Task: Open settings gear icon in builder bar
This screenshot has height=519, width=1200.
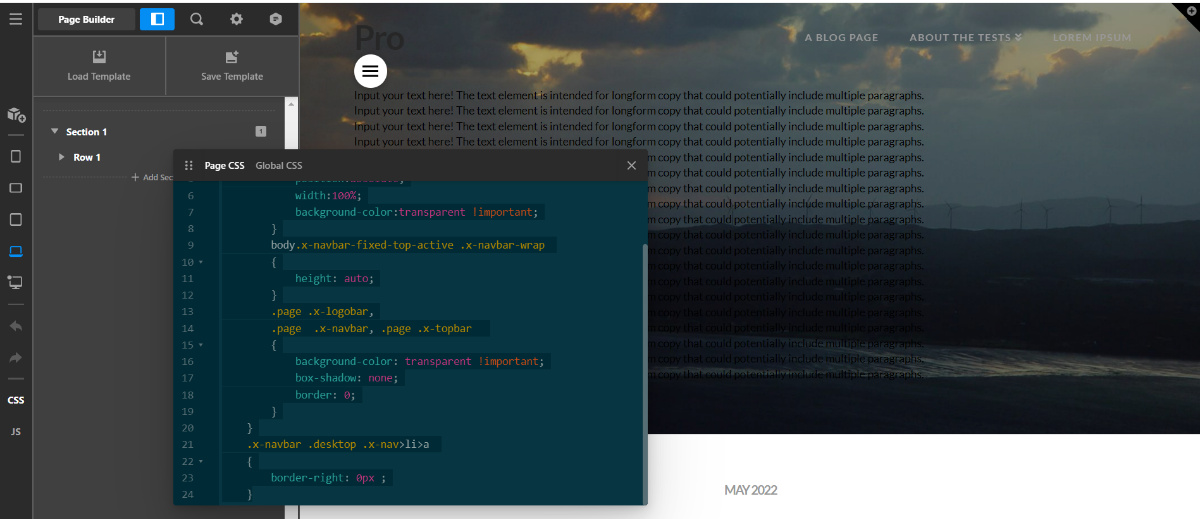Action: tap(236, 19)
